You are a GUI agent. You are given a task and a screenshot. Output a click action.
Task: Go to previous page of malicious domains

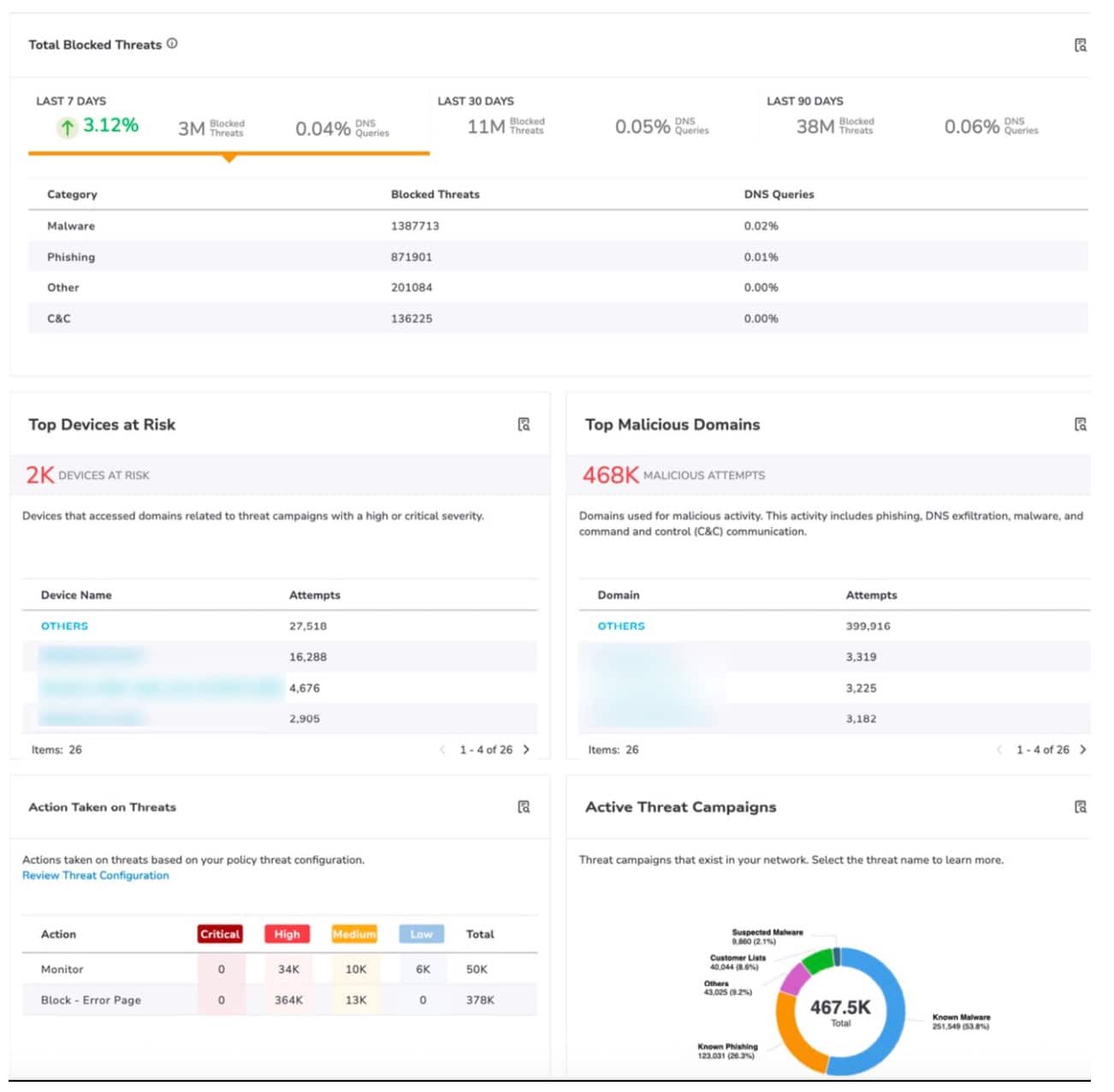point(999,750)
